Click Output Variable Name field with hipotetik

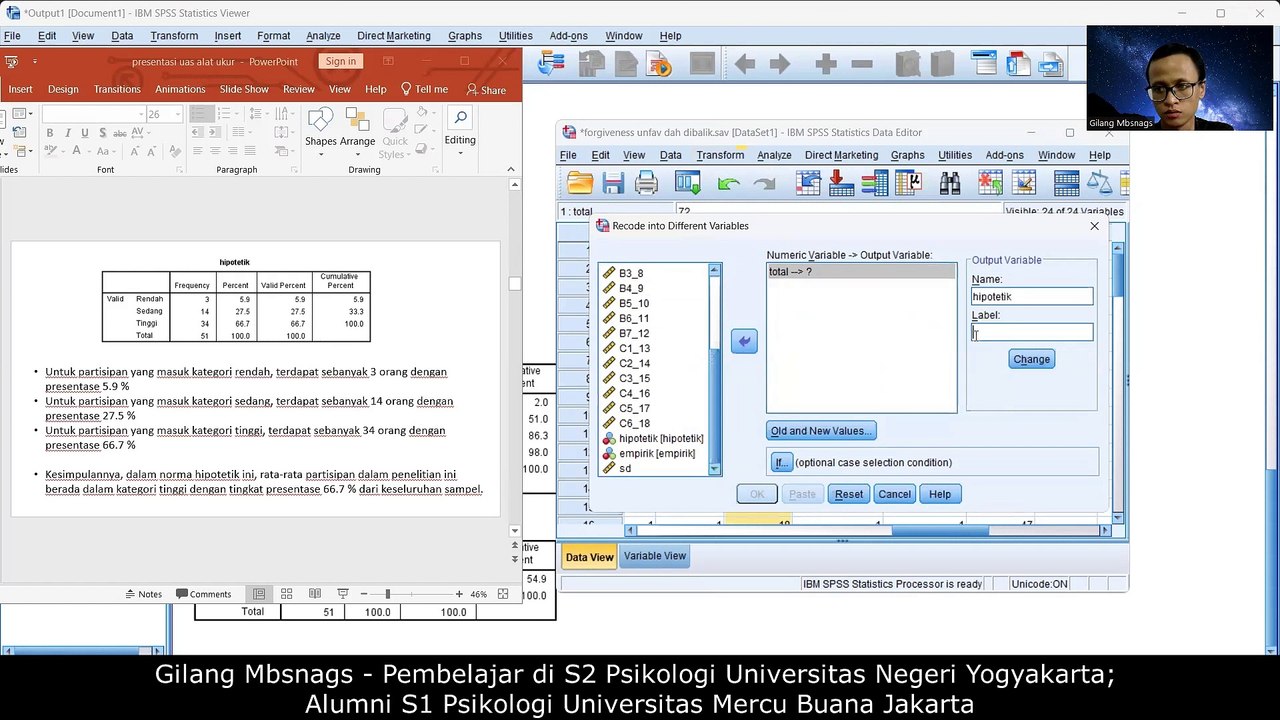pyautogui.click(x=1032, y=296)
